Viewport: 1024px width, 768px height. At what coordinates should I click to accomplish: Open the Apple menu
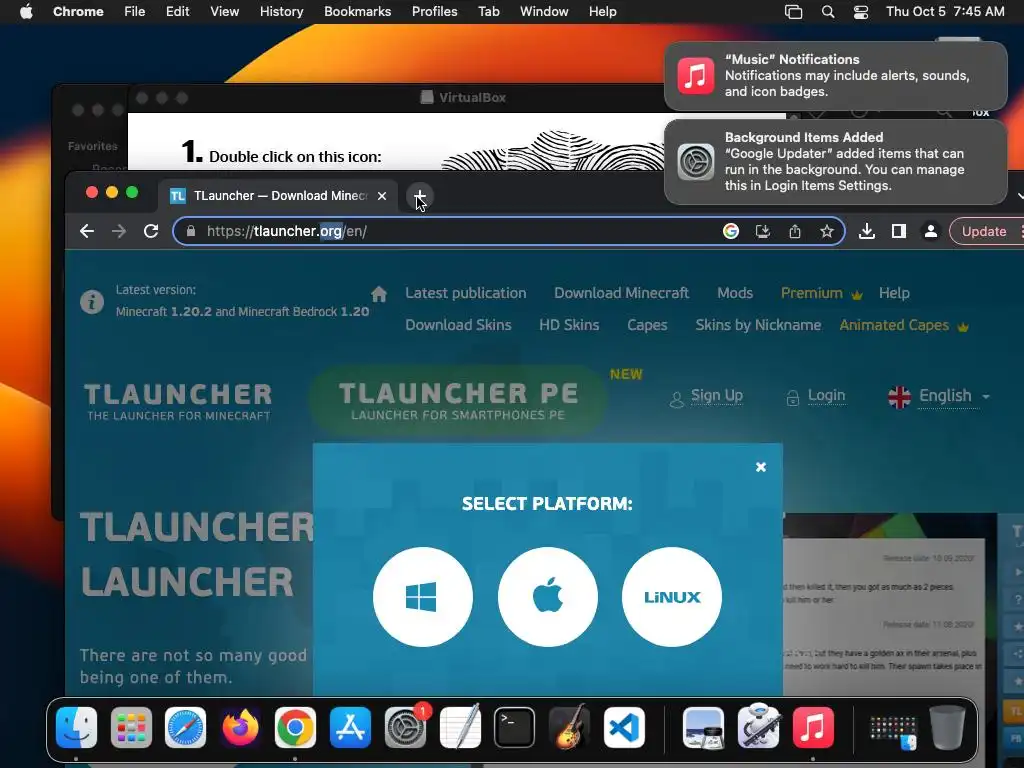tap(26, 12)
